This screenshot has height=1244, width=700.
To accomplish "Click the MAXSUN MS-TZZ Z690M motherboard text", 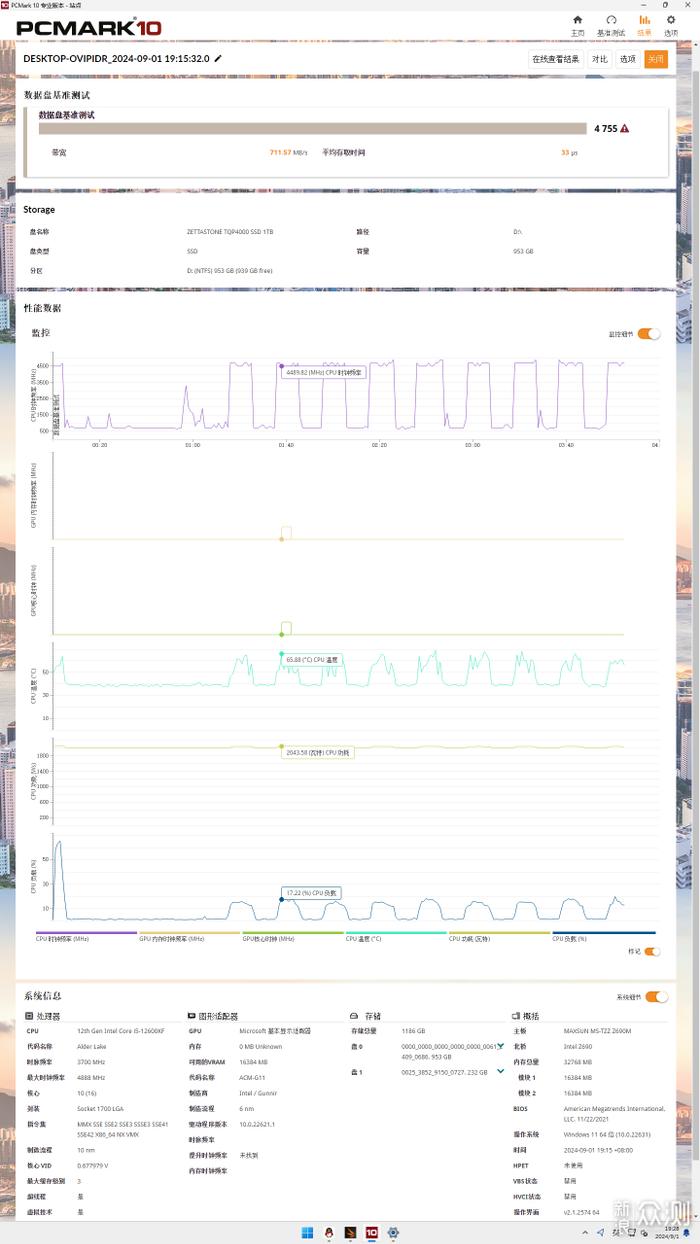I will tap(598, 1030).
